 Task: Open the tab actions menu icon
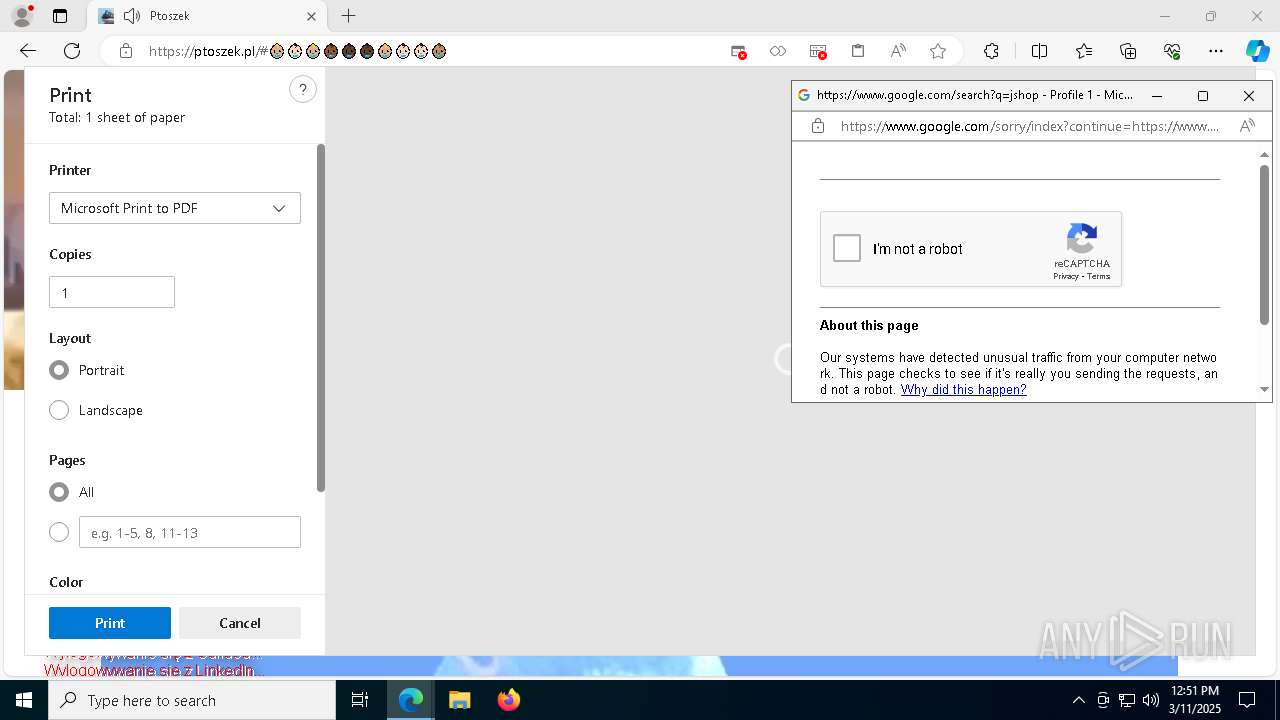tap(60, 16)
